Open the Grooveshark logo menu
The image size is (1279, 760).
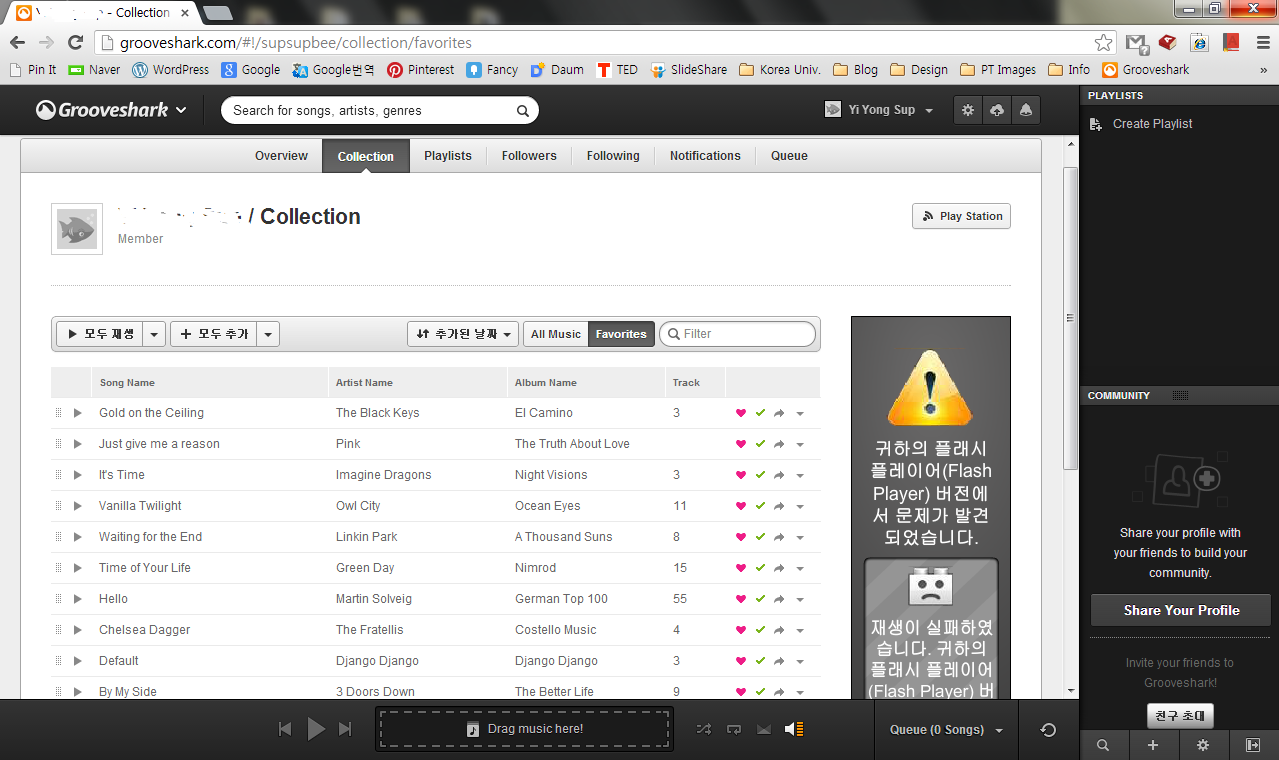(111, 110)
